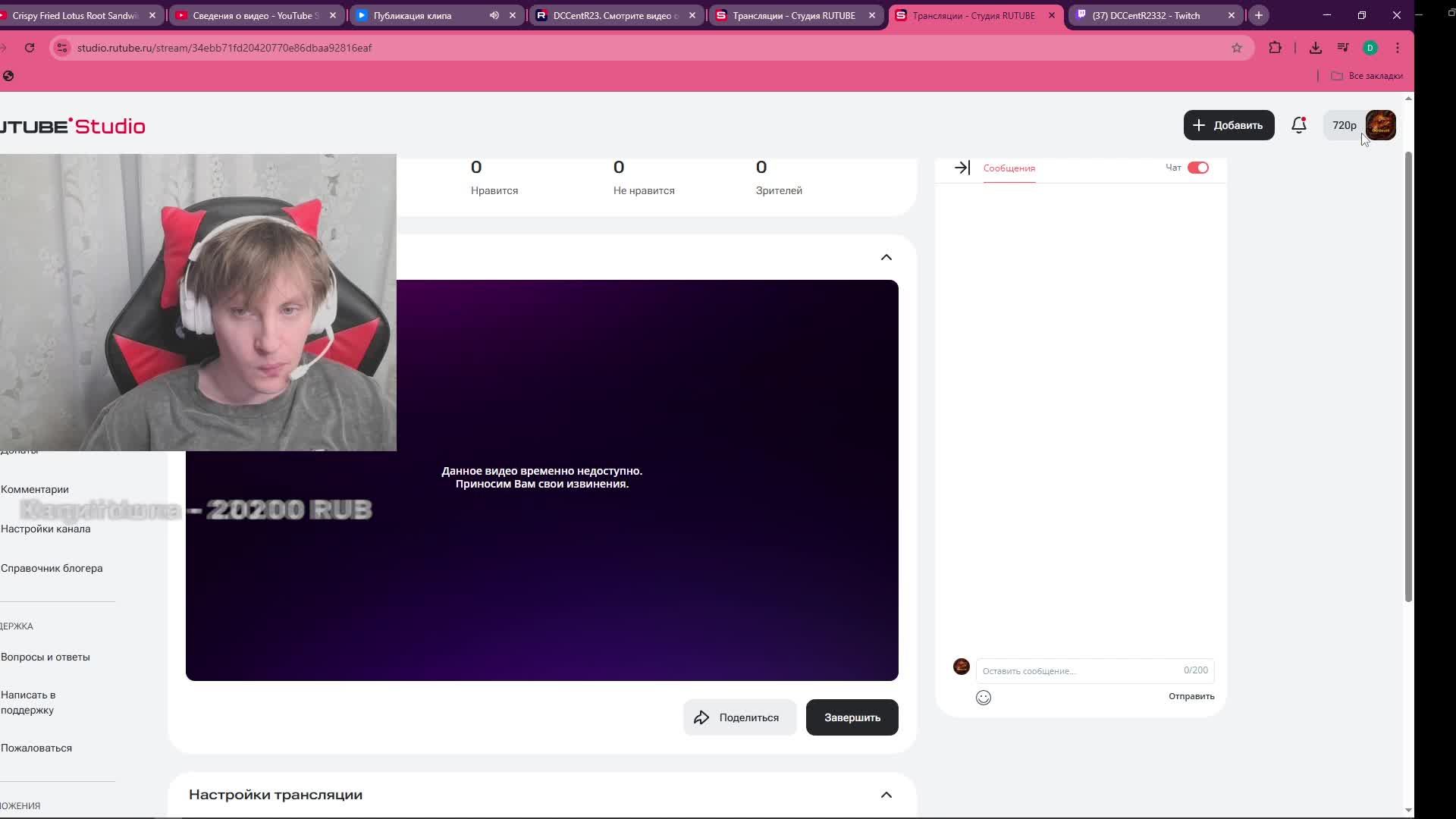Select the Сообщения tab in chat
The height and width of the screenshot is (819, 1456).
click(1009, 168)
